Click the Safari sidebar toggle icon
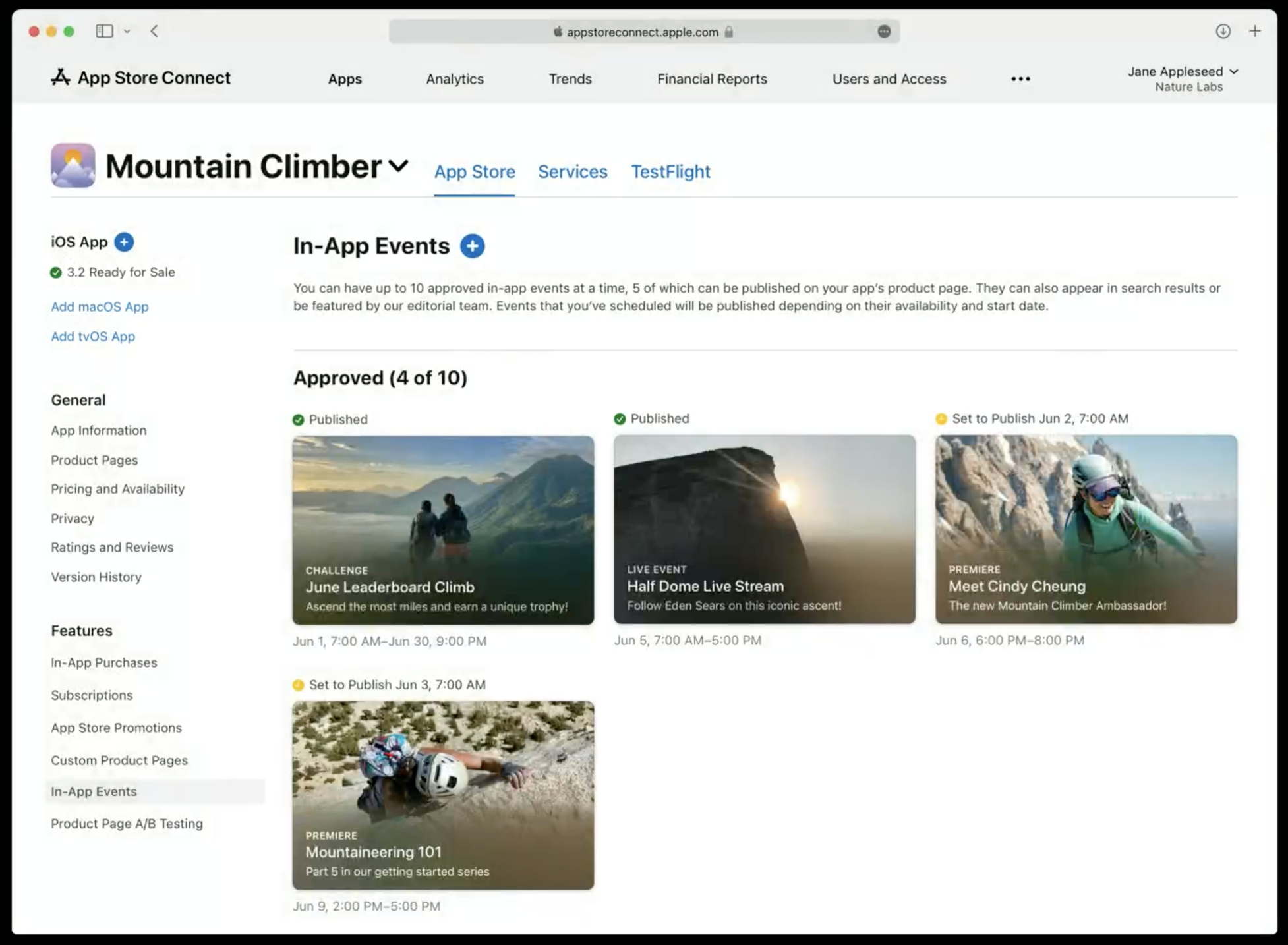This screenshot has width=1288, height=945. (x=105, y=31)
